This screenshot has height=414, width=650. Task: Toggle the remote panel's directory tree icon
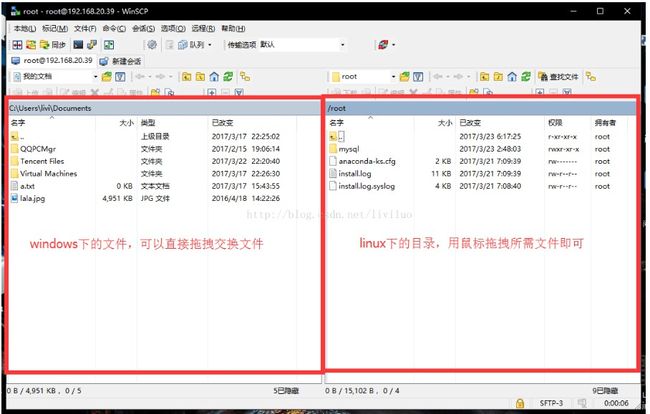[x=591, y=77]
